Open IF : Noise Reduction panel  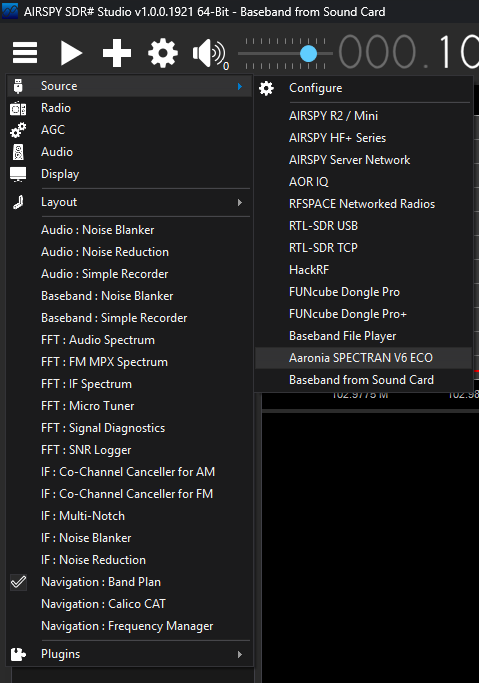coord(130,560)
